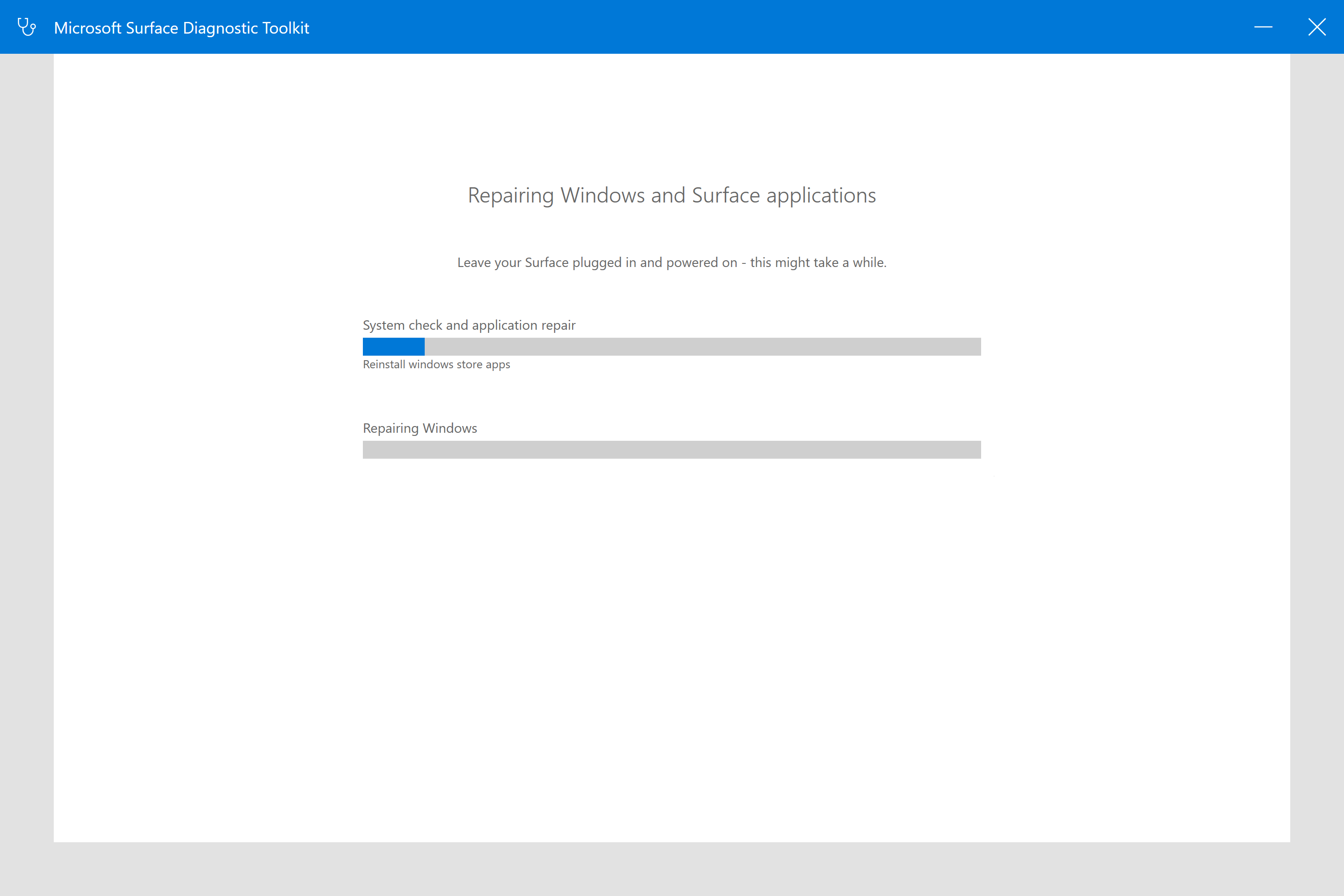Image resolution: width=1344 pixels, height=896 pixels.
Task: Click the System check progress bar
Action: pos(672,347)
